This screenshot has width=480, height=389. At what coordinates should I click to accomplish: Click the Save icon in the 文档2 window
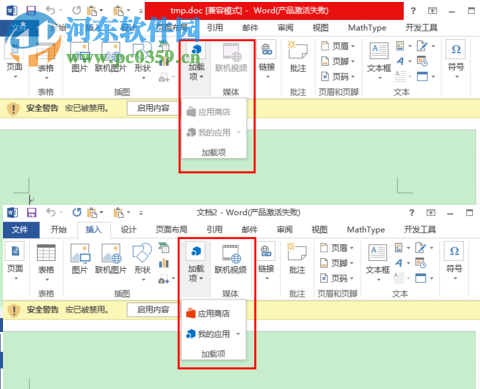31,212
